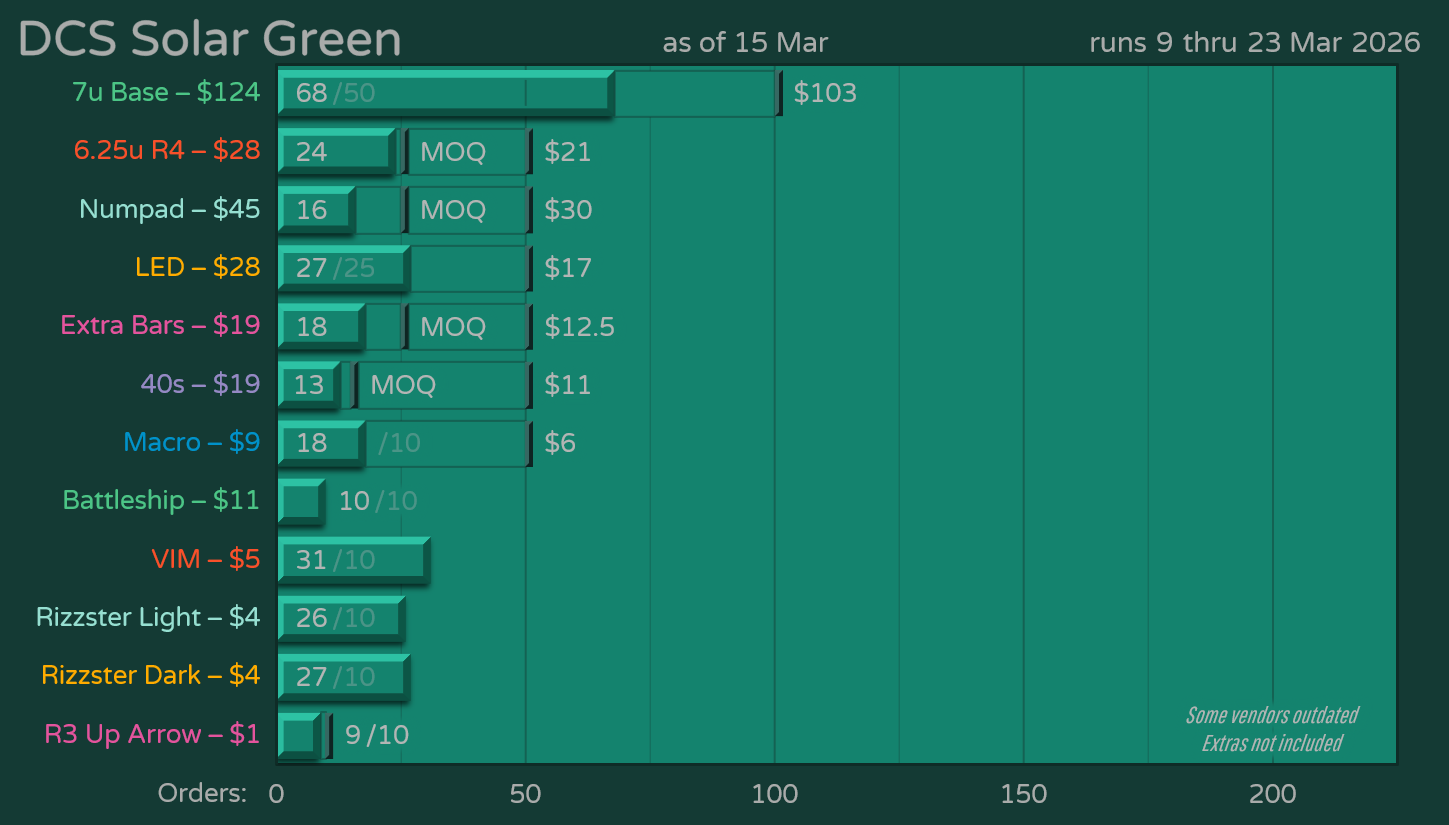Select the 40s bar showing 13

click(x=310, y=385)
